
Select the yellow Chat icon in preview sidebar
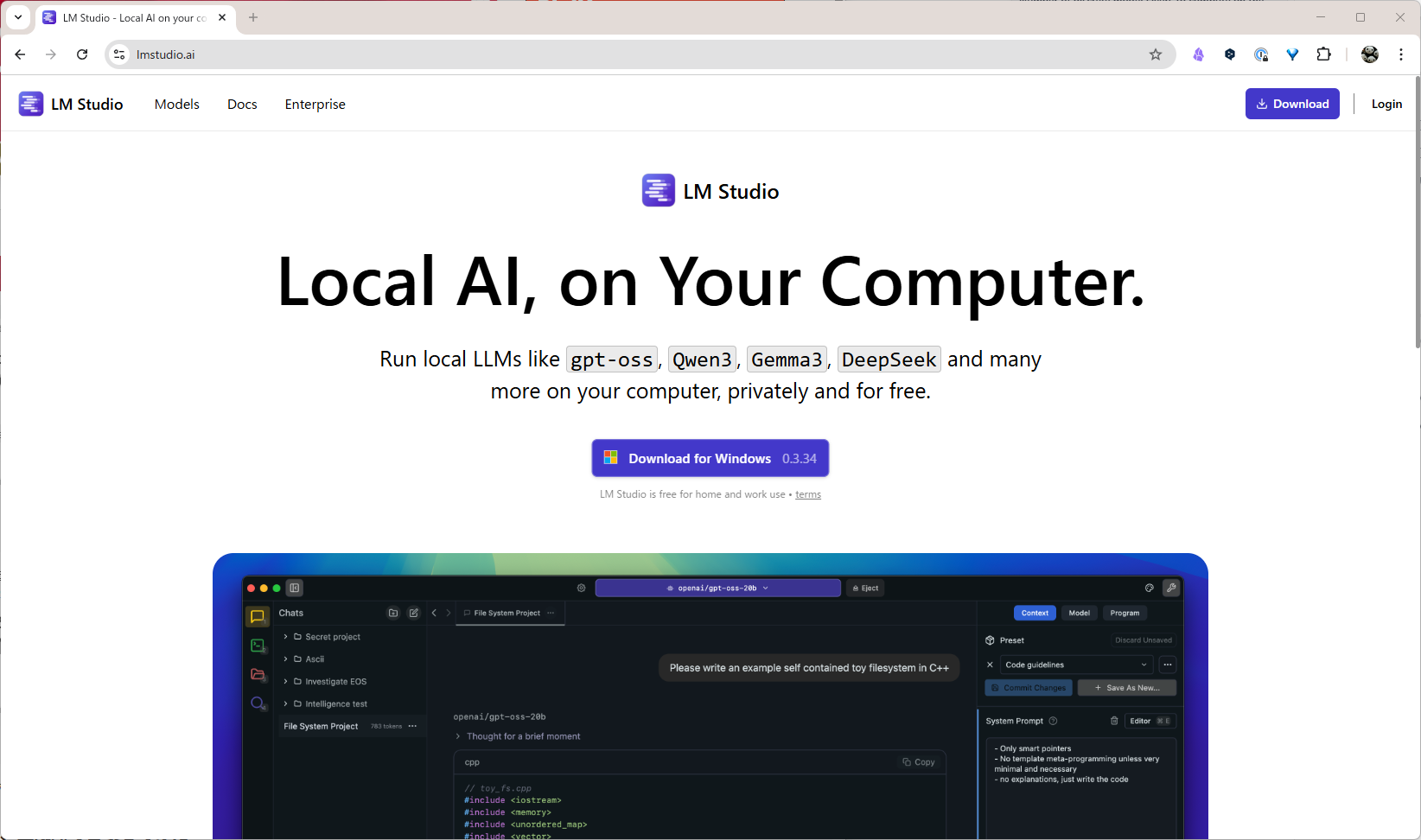[x=258, y=616]
